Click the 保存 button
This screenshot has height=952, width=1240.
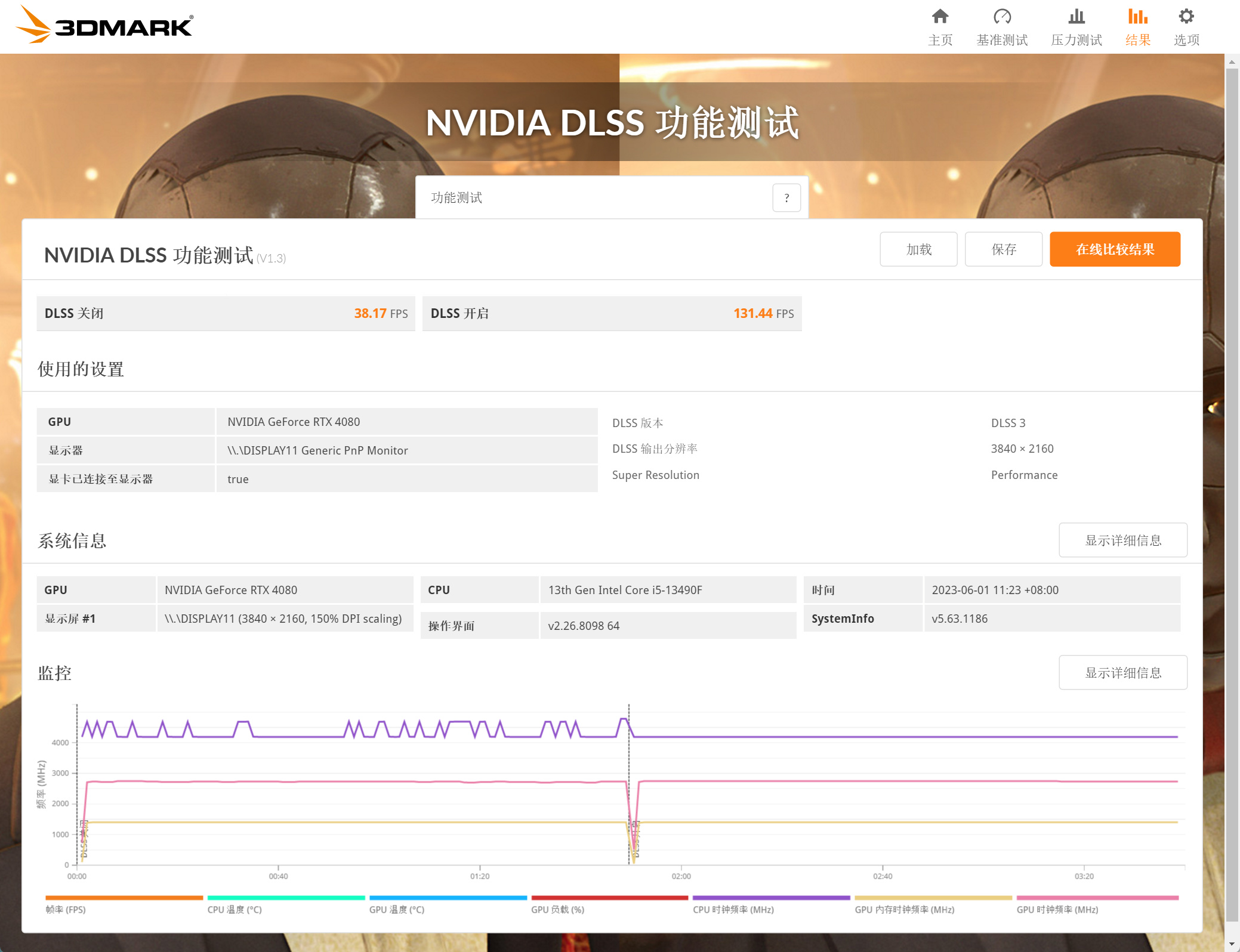[x=1003, y=249]
